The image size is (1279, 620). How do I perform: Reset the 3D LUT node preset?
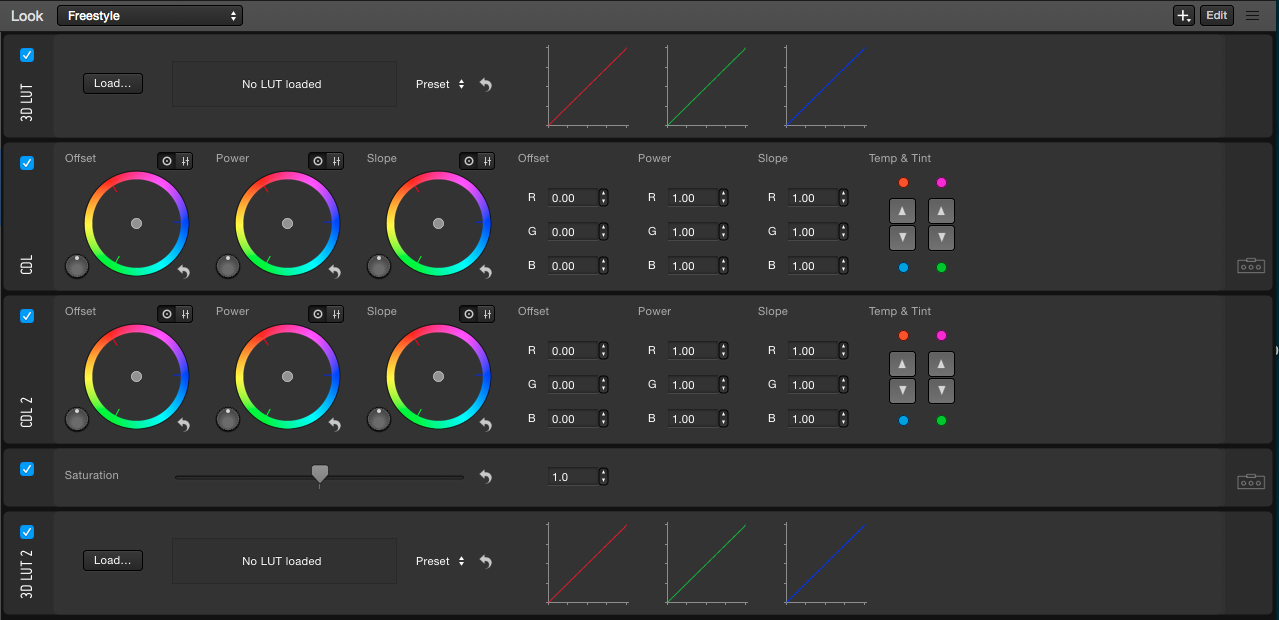[x=486, y=85]
